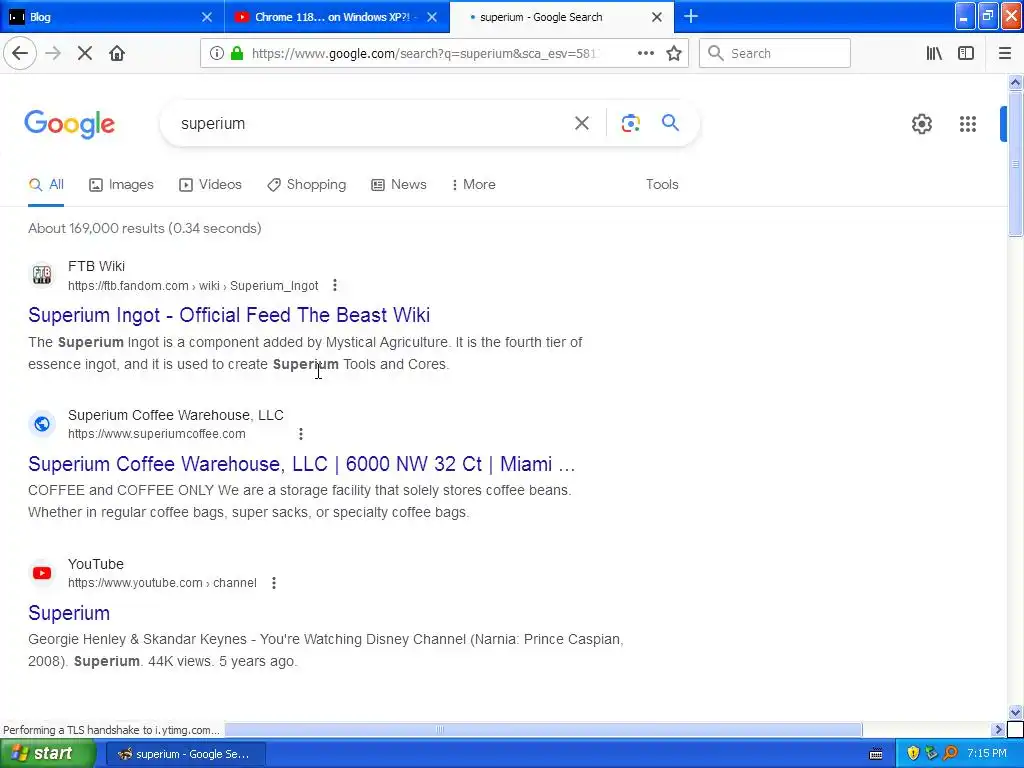
Task: Open the browser hamburger menu
Action: [x=1005, y=54]
